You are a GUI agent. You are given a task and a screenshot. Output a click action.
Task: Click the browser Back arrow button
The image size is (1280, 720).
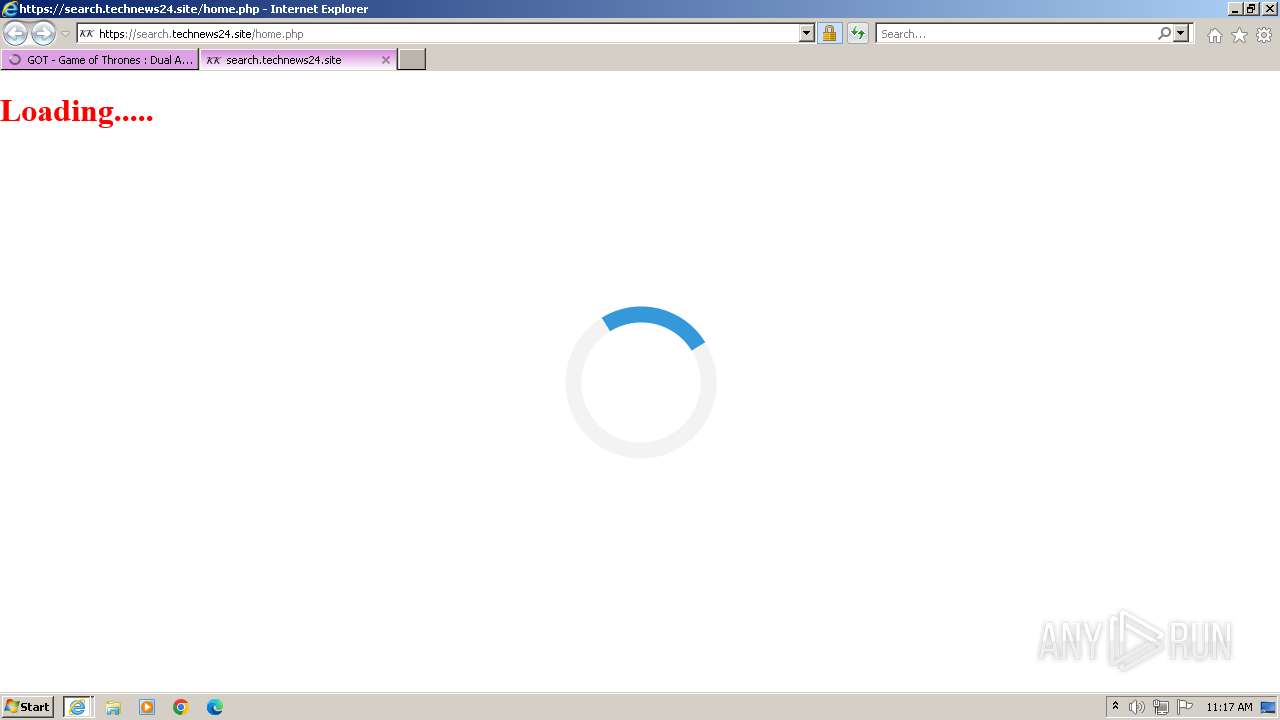pyautogui.click(x=15, y=34)
